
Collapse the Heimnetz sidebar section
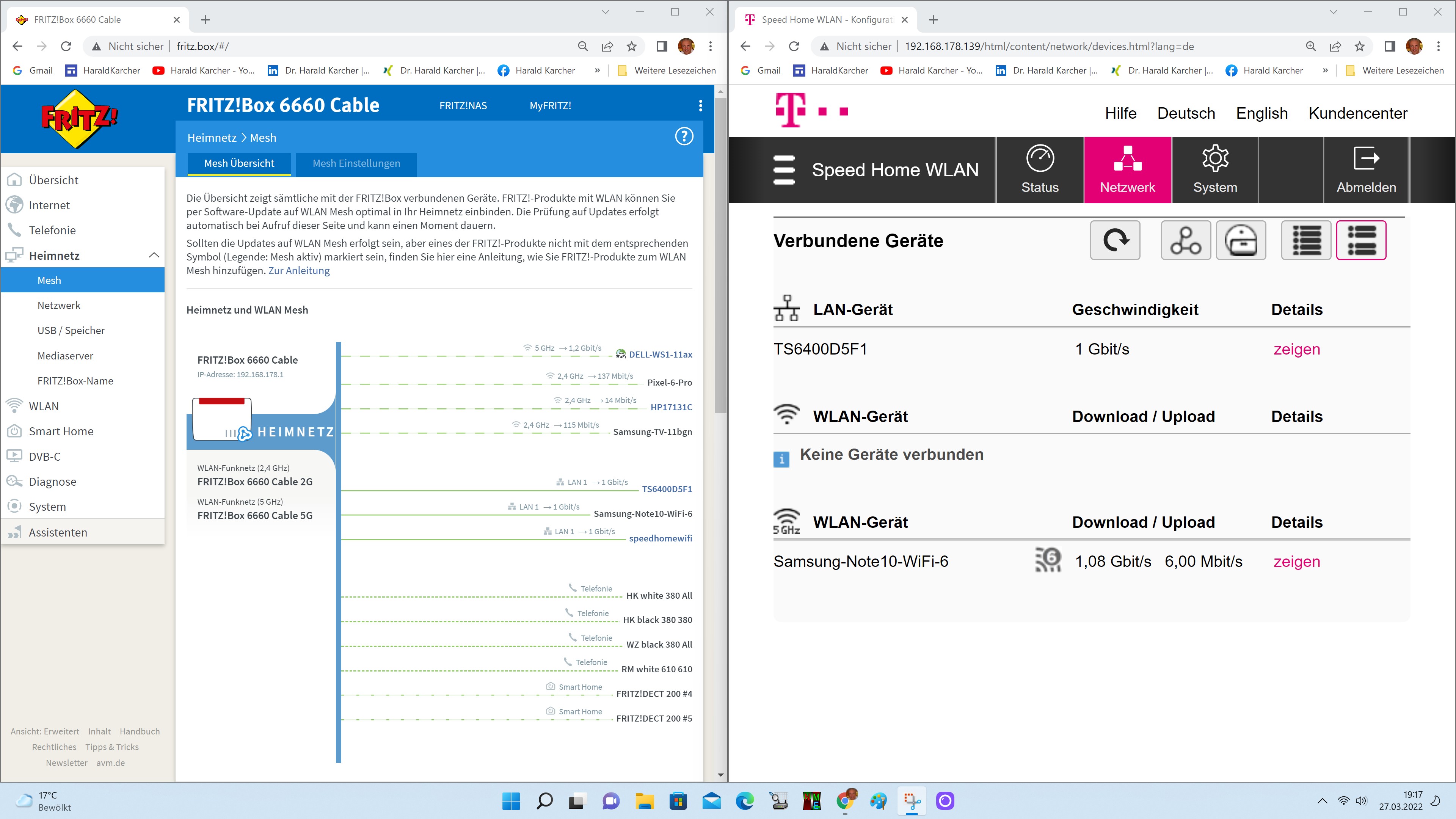point(154,255)
